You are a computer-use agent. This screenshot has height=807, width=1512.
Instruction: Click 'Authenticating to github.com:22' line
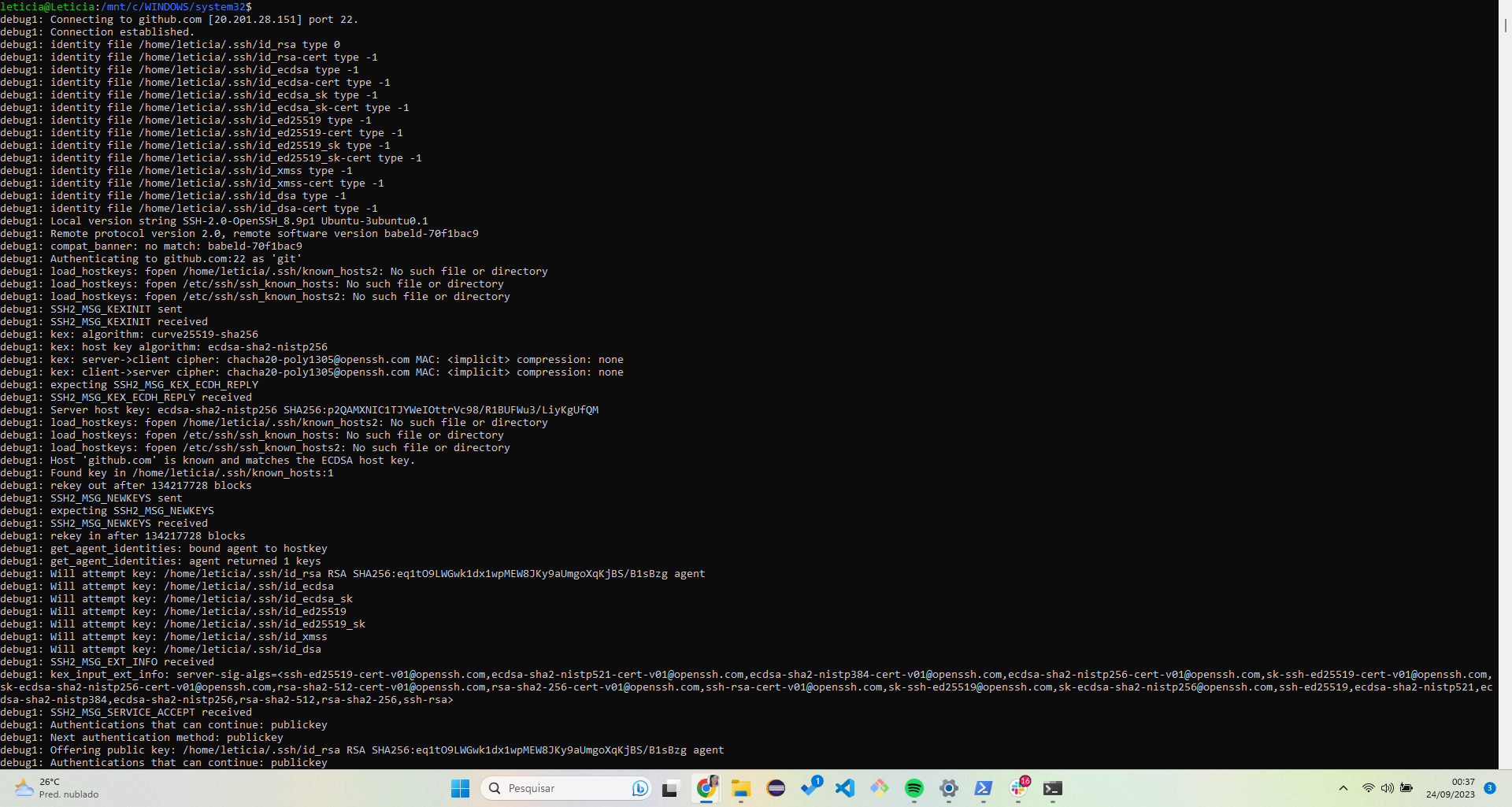click(151, 258)
